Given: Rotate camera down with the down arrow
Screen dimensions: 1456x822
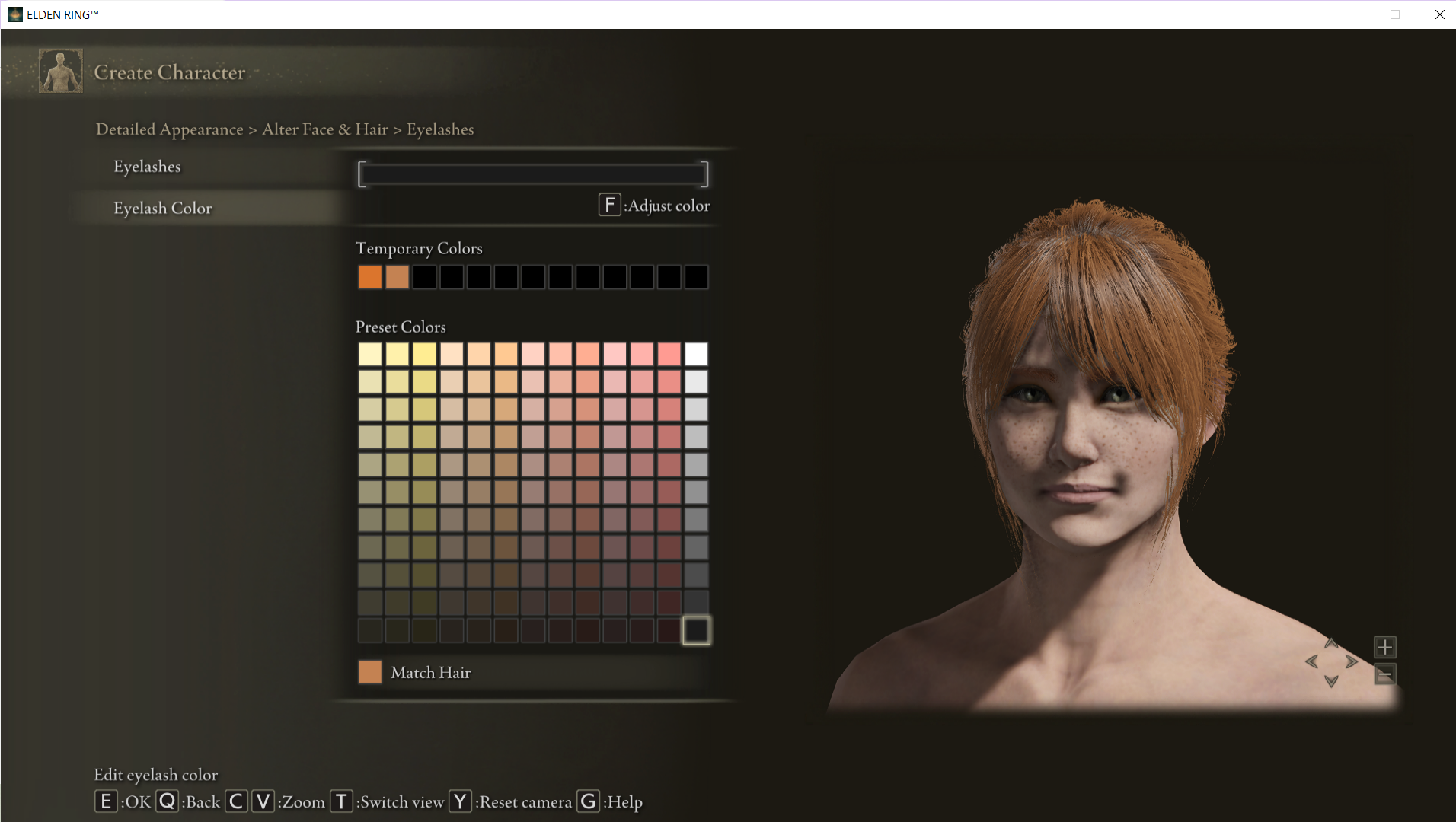Looking at the screenshot, I should point(1331,680).
